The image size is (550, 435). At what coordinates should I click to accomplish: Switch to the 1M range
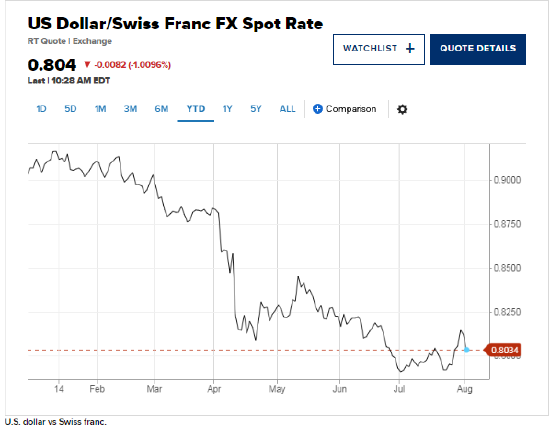click(x=100, y=109)
